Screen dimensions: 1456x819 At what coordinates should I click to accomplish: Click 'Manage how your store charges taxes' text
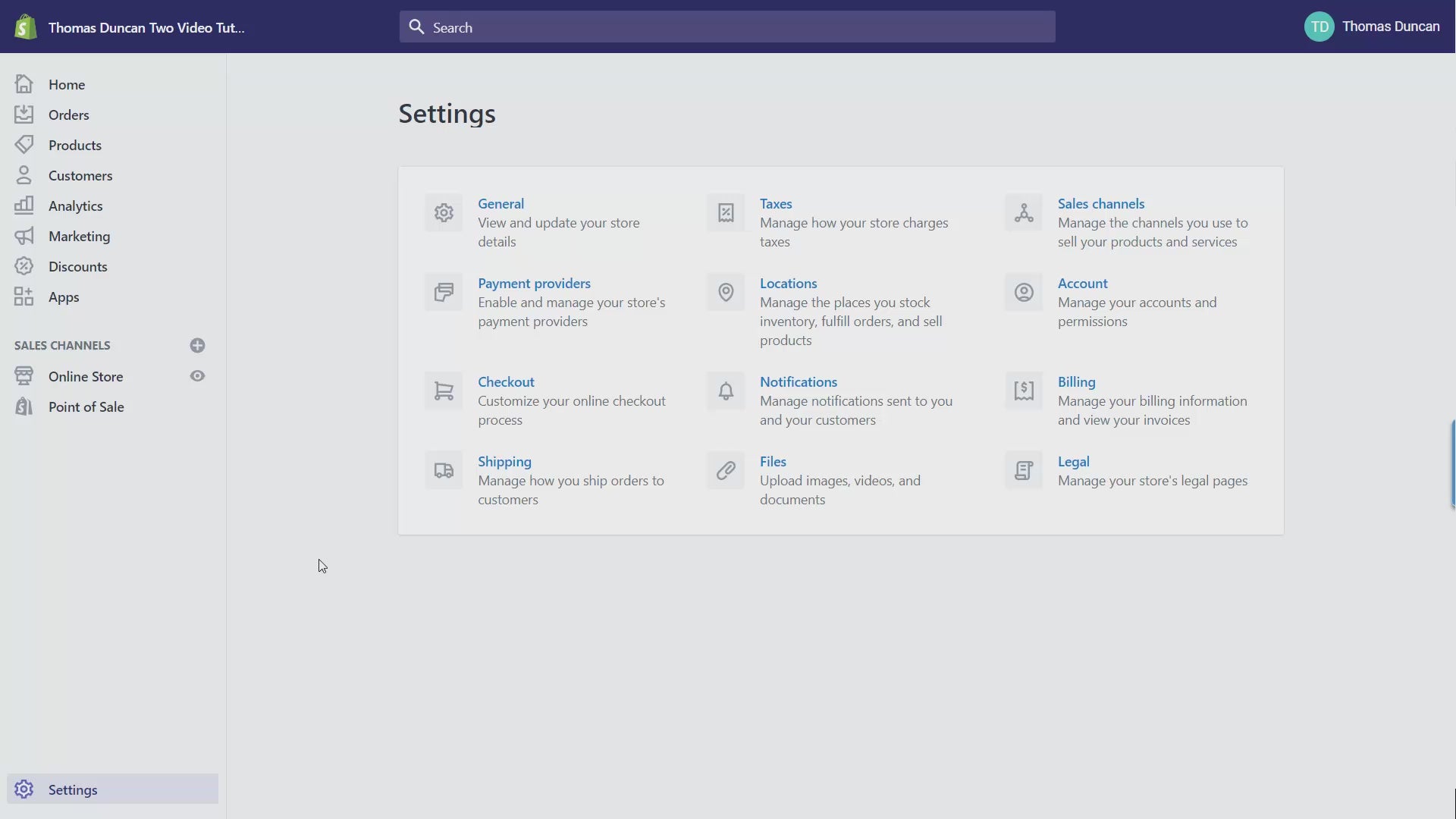click(x=854, y=232)
